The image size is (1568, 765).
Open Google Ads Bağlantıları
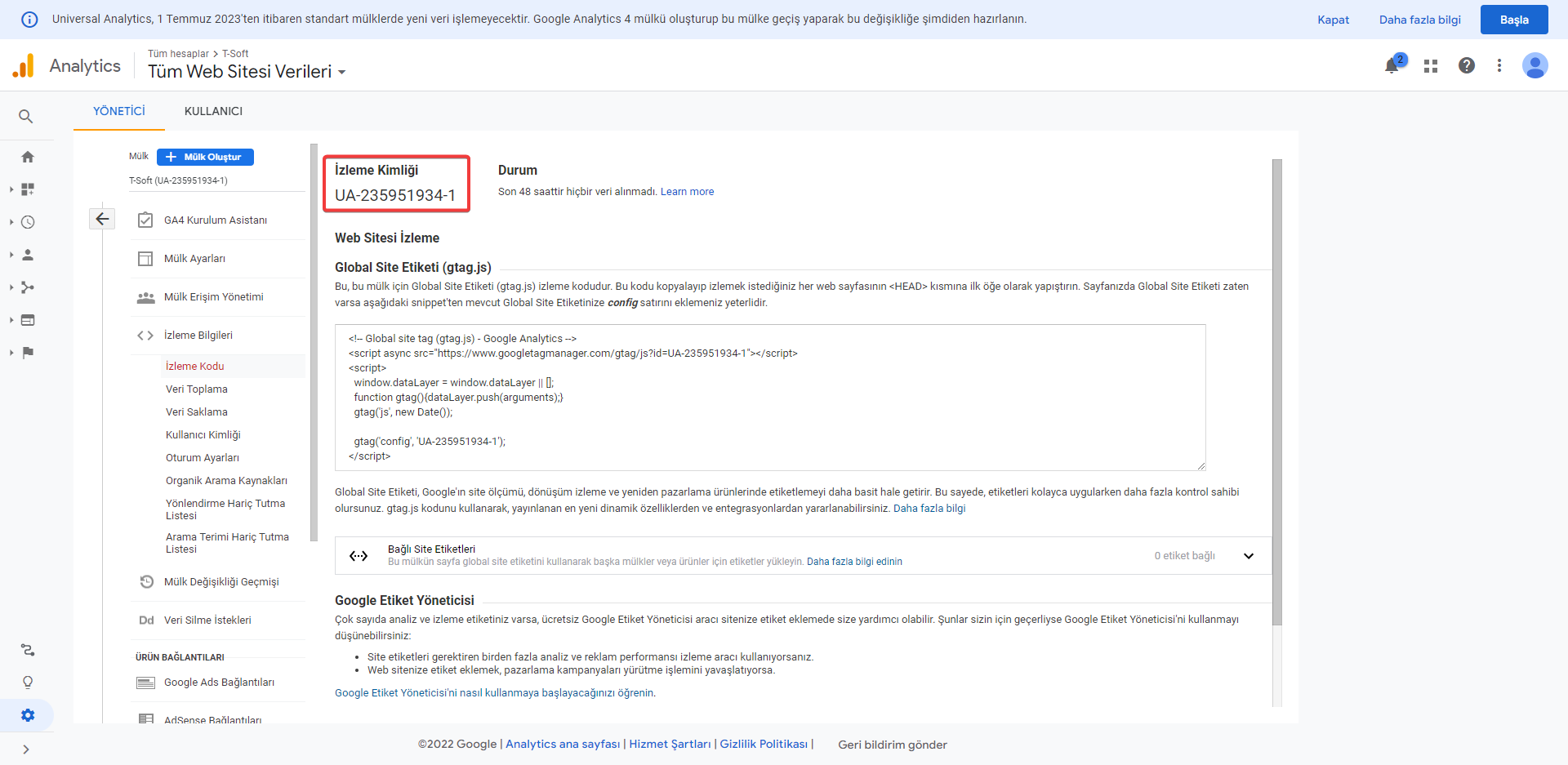coord(219,683)
